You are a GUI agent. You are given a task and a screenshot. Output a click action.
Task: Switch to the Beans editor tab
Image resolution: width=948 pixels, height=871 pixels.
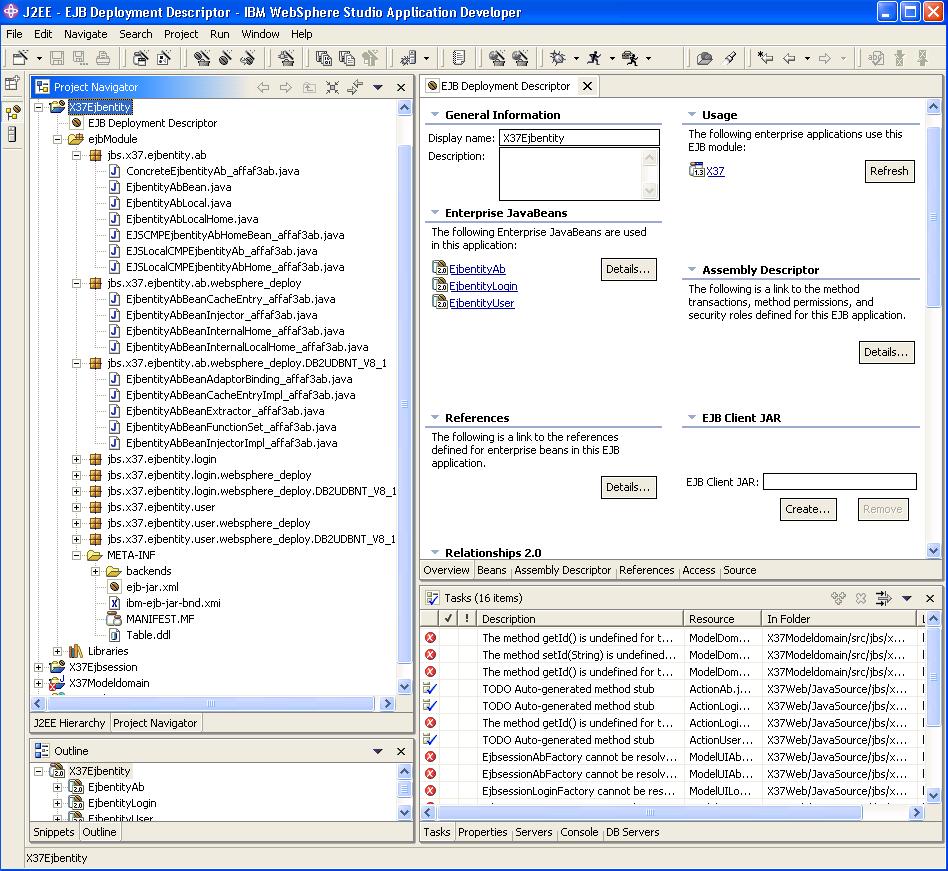492,570
